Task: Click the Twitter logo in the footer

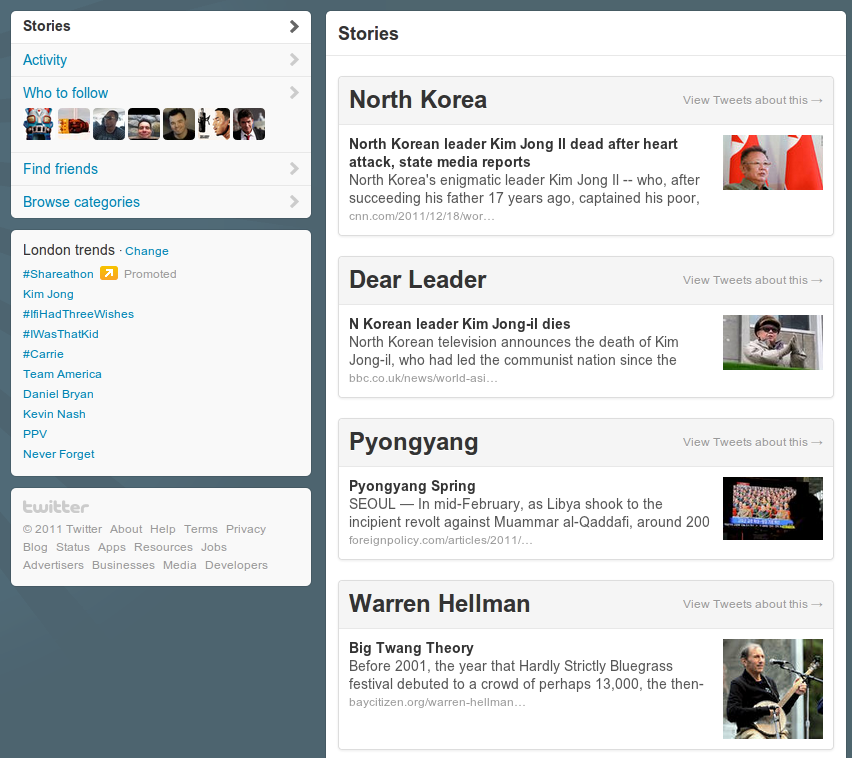Action: click(56, 507)
